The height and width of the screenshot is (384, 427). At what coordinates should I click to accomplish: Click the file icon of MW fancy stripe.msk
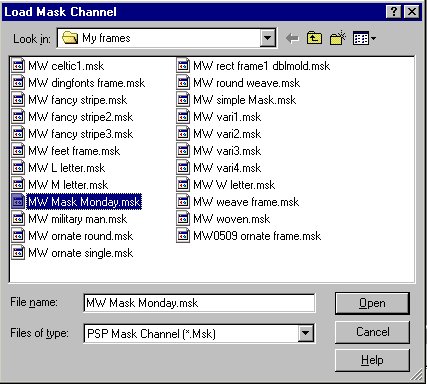[x=18, y=100]
